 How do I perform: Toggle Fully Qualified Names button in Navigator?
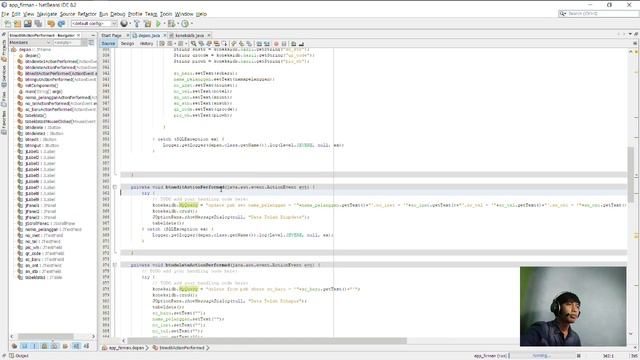pos(65,346)
